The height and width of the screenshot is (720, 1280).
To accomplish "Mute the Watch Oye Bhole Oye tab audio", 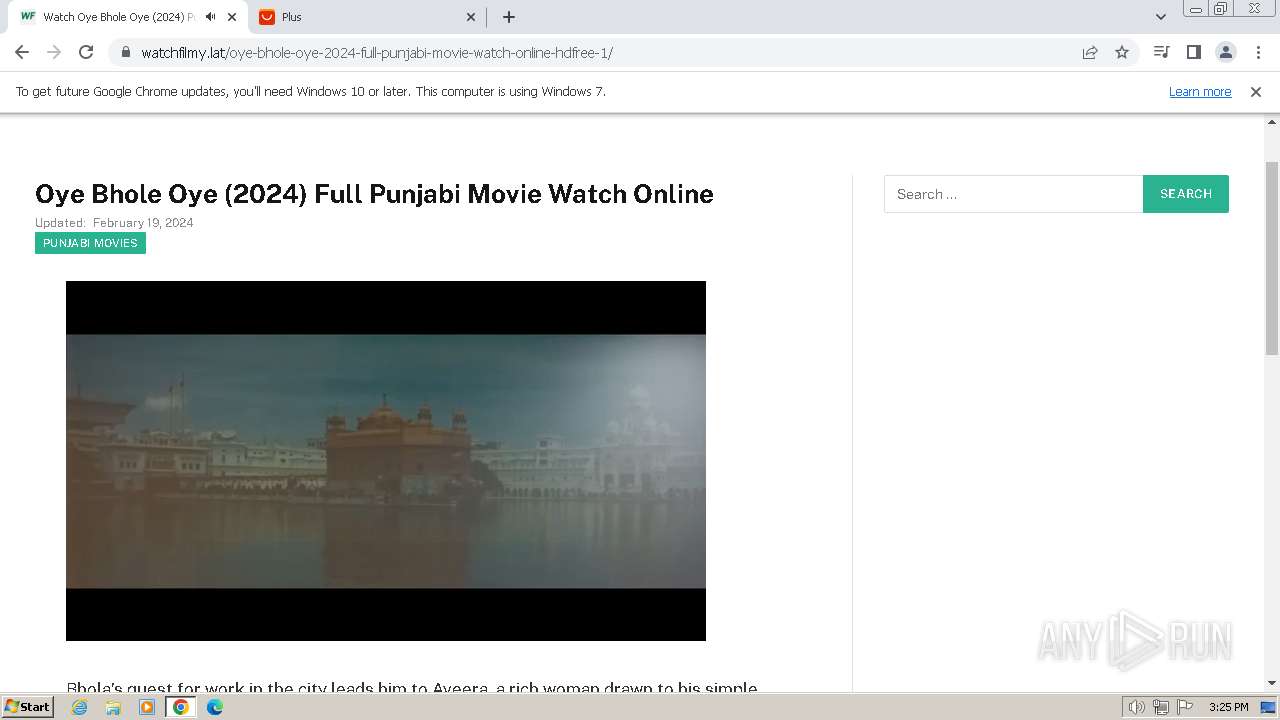I will click(210, 17).
